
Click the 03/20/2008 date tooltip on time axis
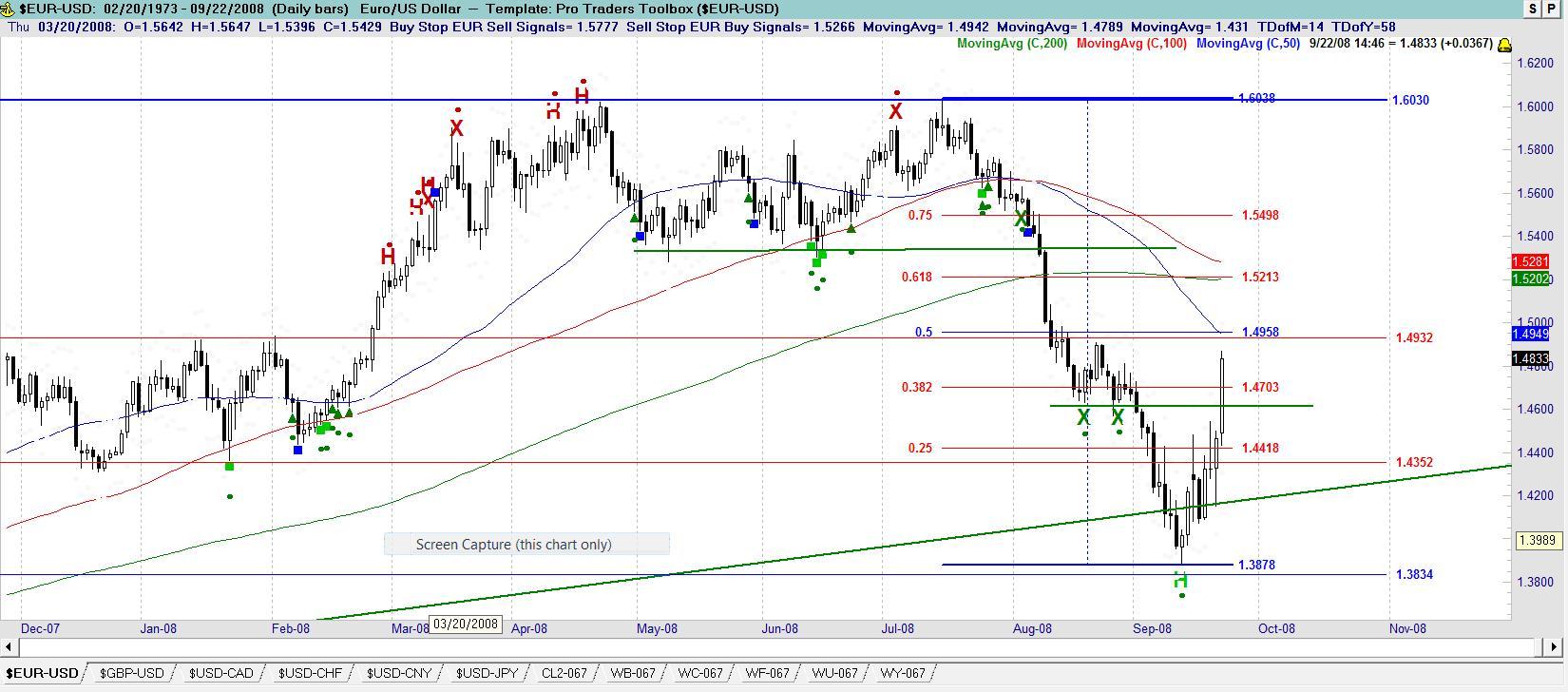pos(465,625)
